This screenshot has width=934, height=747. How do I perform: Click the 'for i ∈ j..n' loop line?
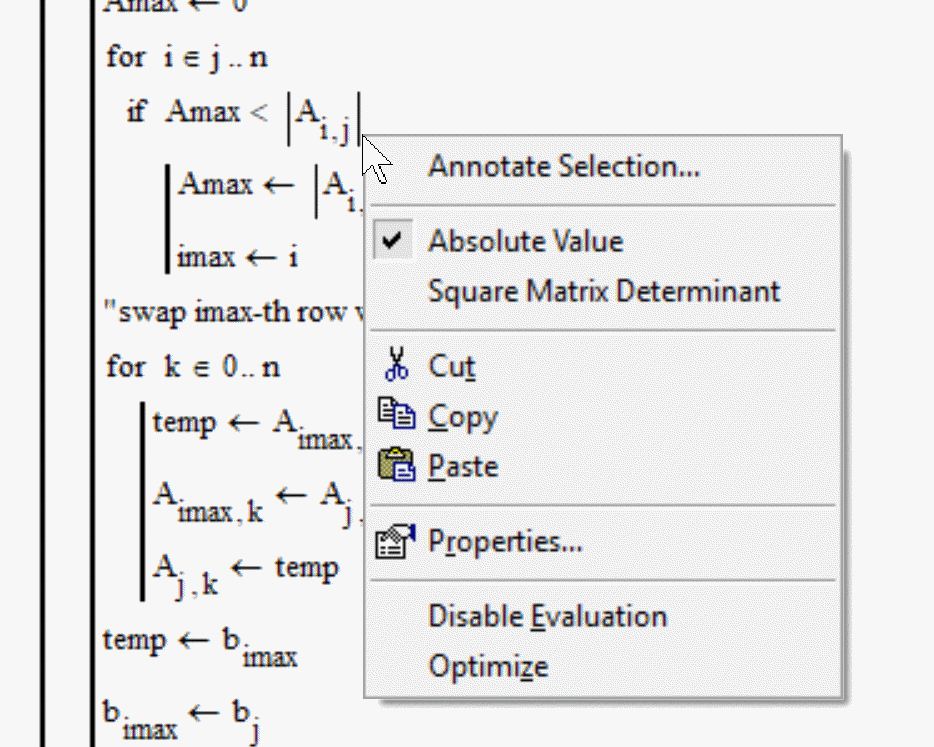point(187,58)
